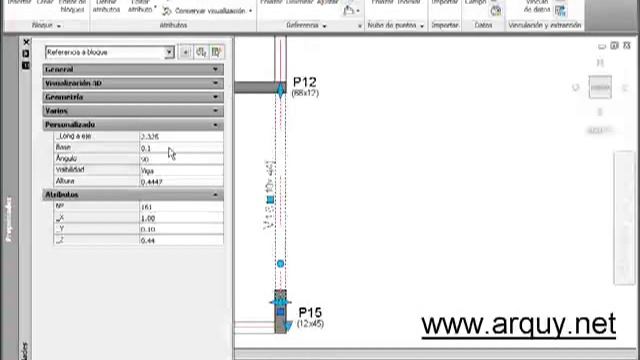This screenshot has width=640, height=360.
Task: Minimize the drawing viewport window
Action: coord(602,46)
